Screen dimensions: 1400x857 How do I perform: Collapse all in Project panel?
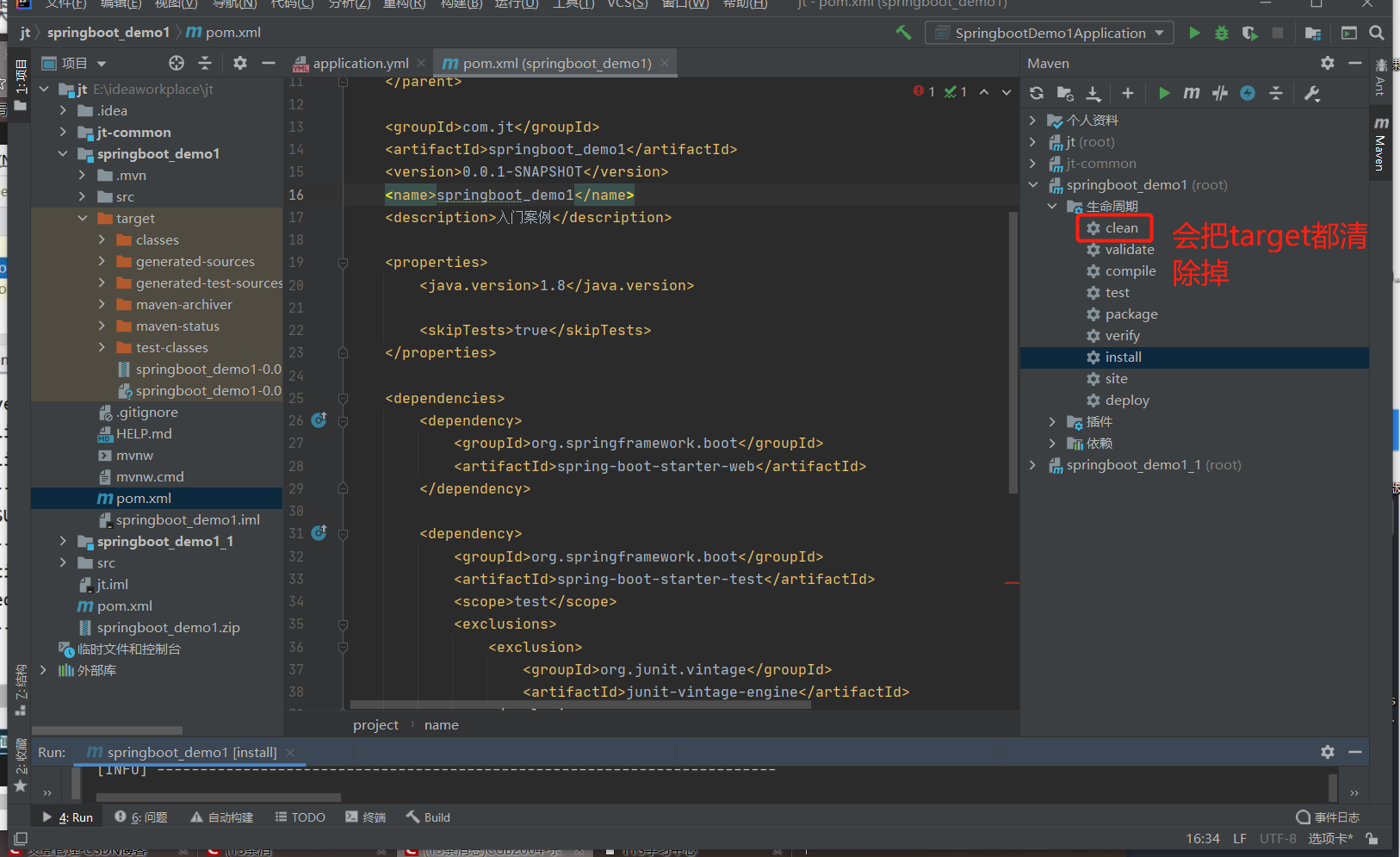[205, 63]
